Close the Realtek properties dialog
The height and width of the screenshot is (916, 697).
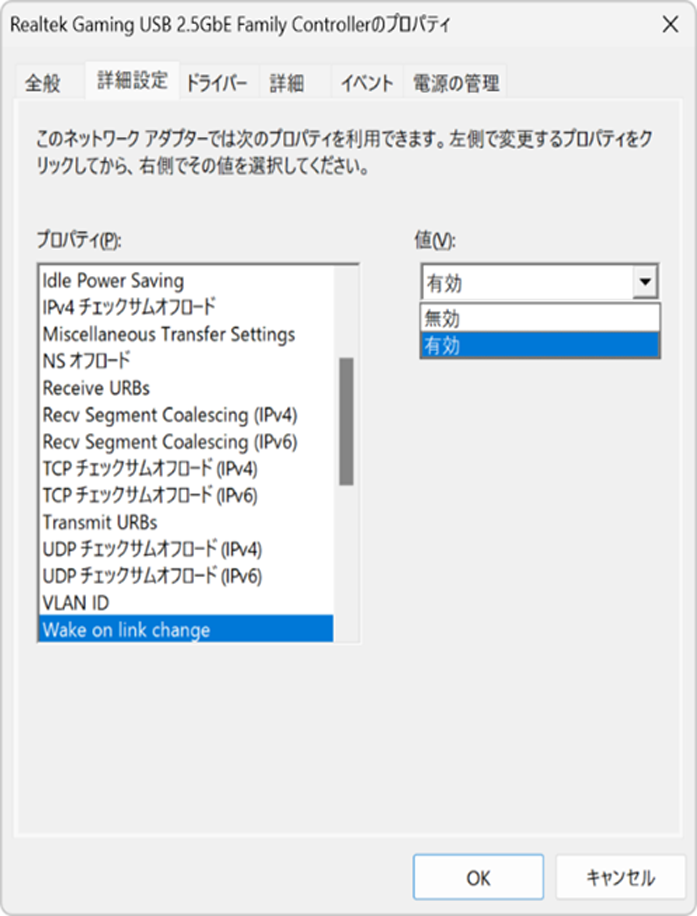click(670, 25)
